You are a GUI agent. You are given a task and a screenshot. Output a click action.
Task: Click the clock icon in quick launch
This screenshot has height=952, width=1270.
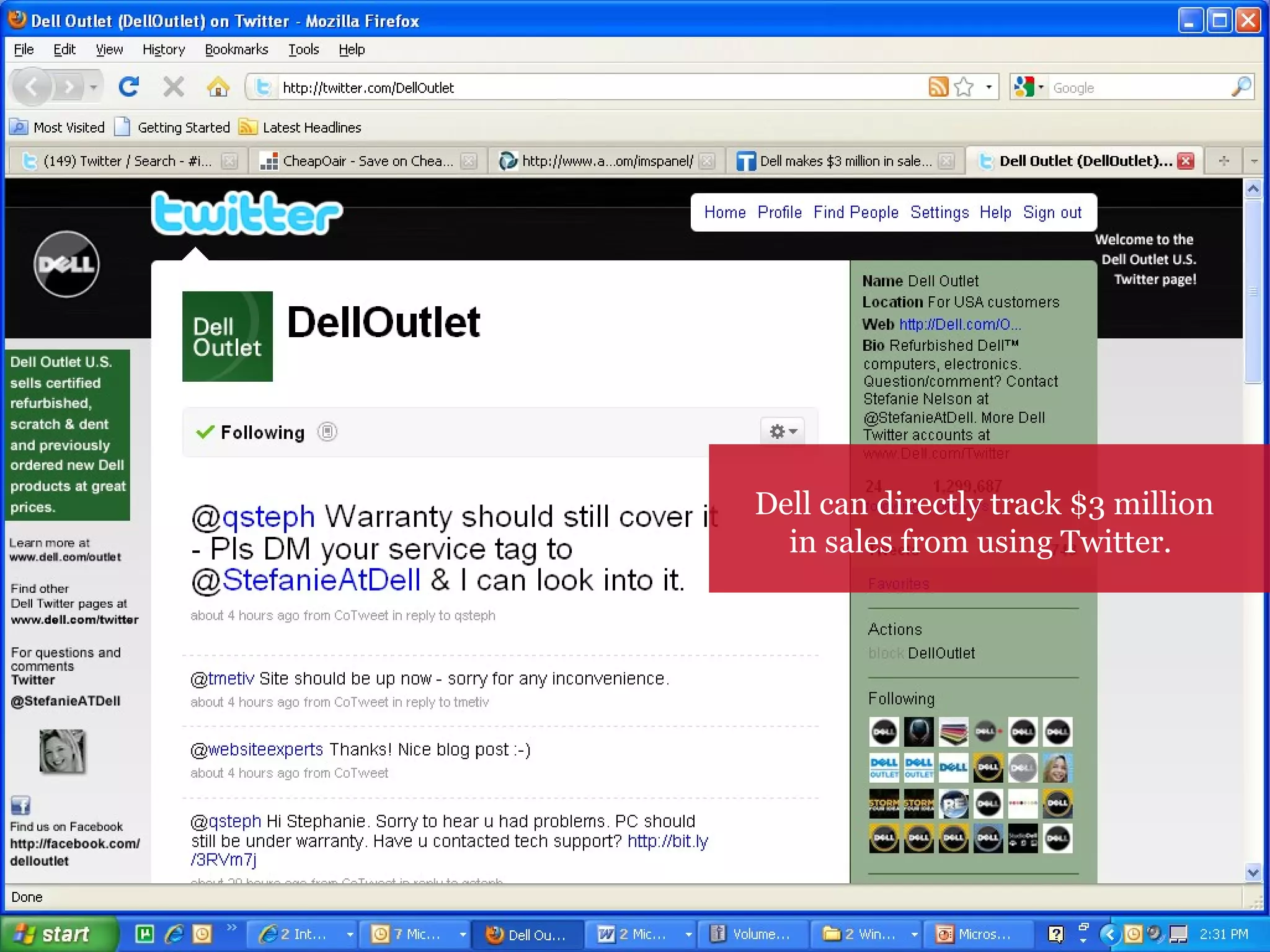202,934
